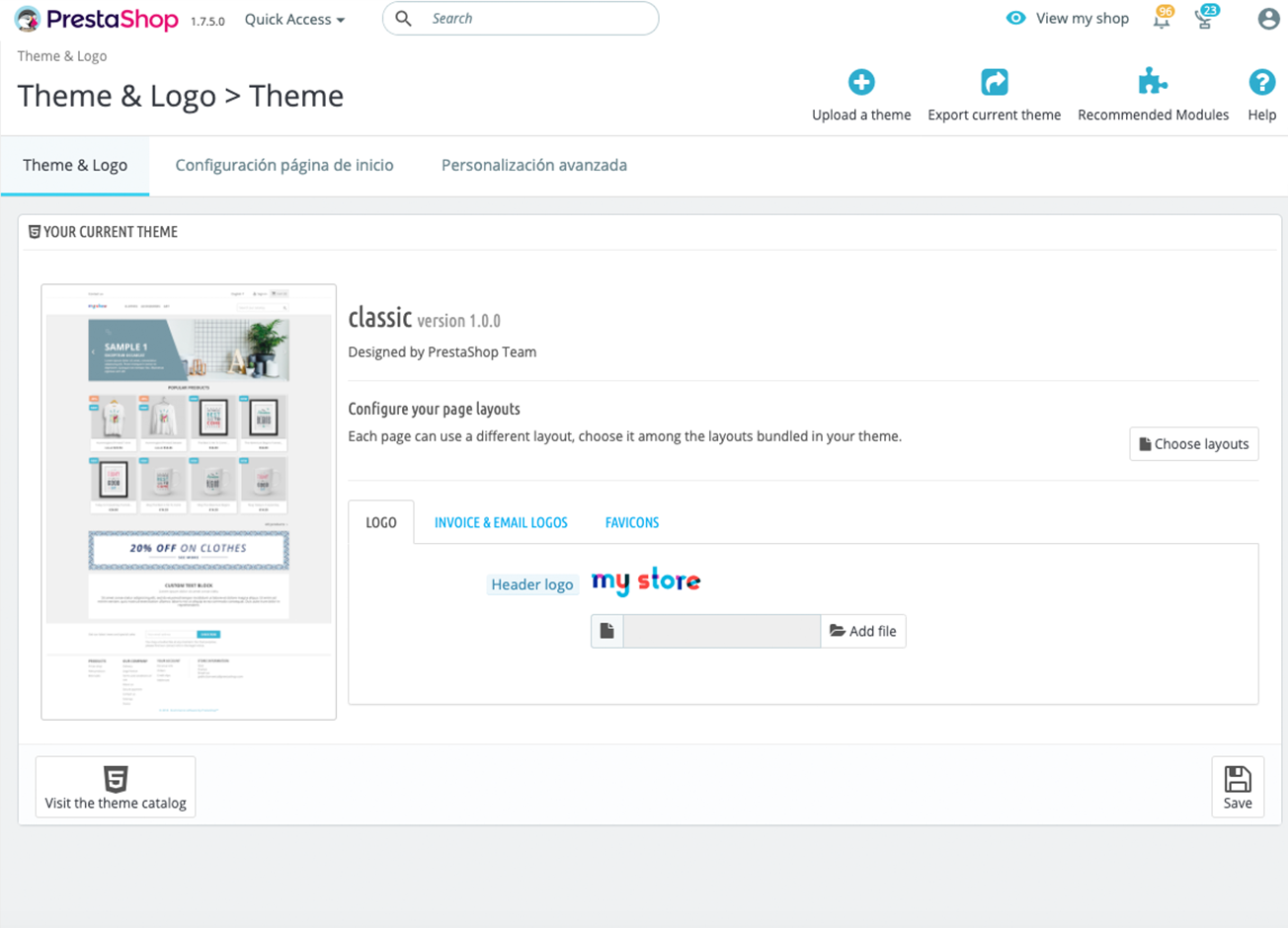Switch to Configuración página de inicio tab

284,166
